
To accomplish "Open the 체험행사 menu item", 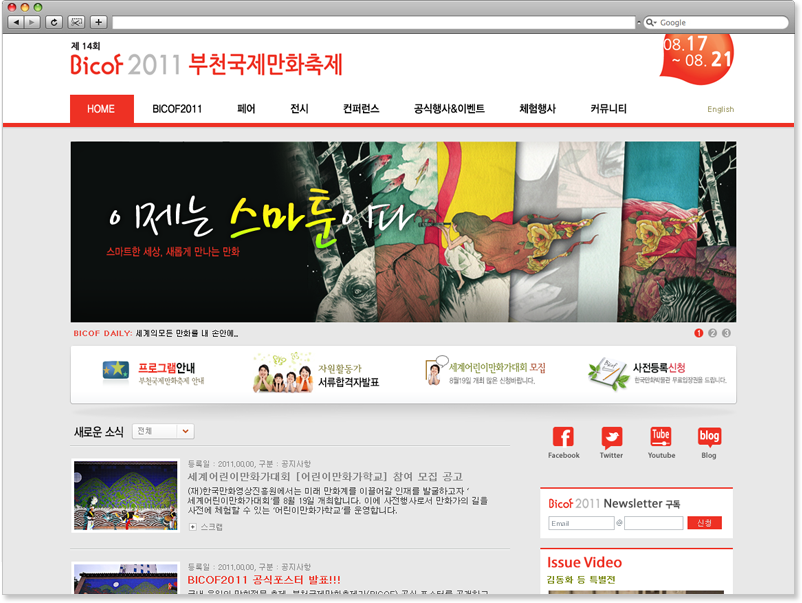I will pos(537,109).
